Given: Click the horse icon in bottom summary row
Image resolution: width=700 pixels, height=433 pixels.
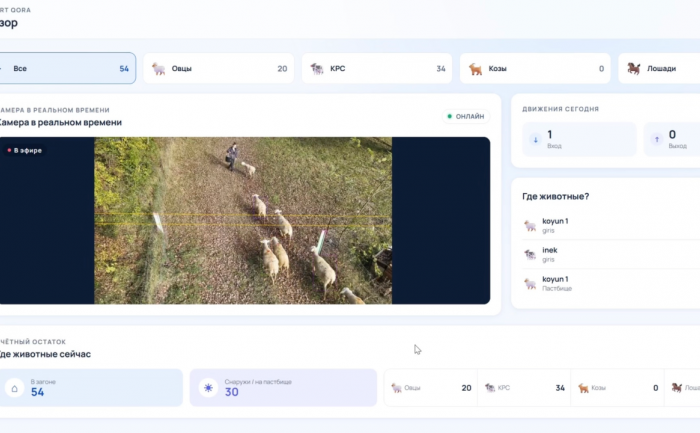Looking at the screenshot, I should pos(677,388).
